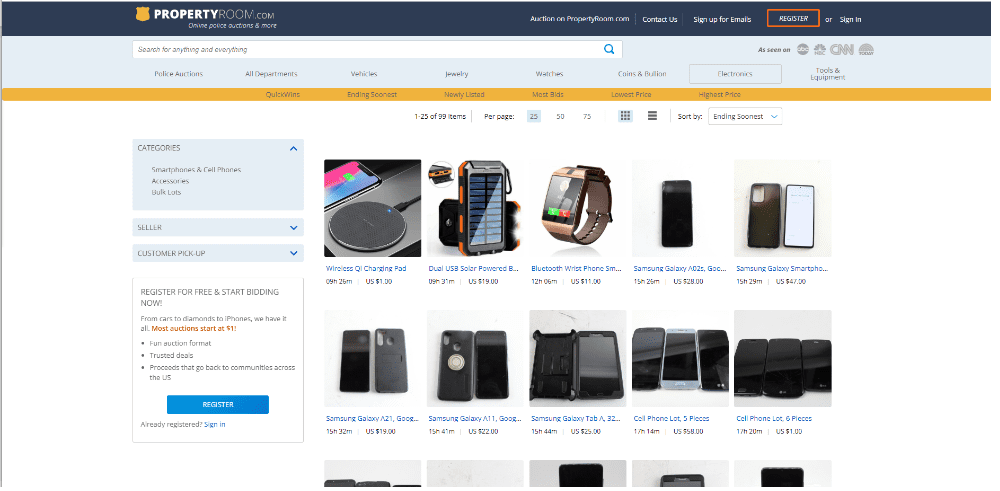Viewport: 1000px width, 491px height.
Task: Open the Police Auctions menu
Action: pyautogui.click(x=179, y=74)
